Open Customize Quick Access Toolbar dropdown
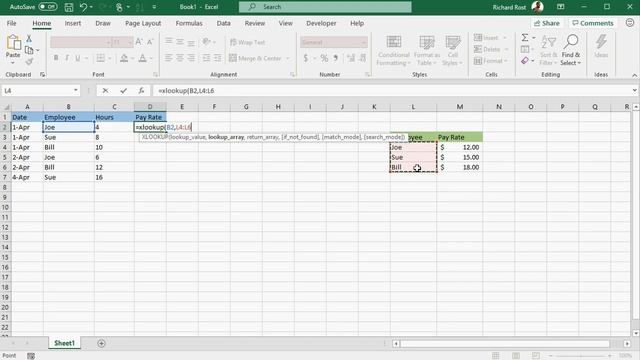 154,7
